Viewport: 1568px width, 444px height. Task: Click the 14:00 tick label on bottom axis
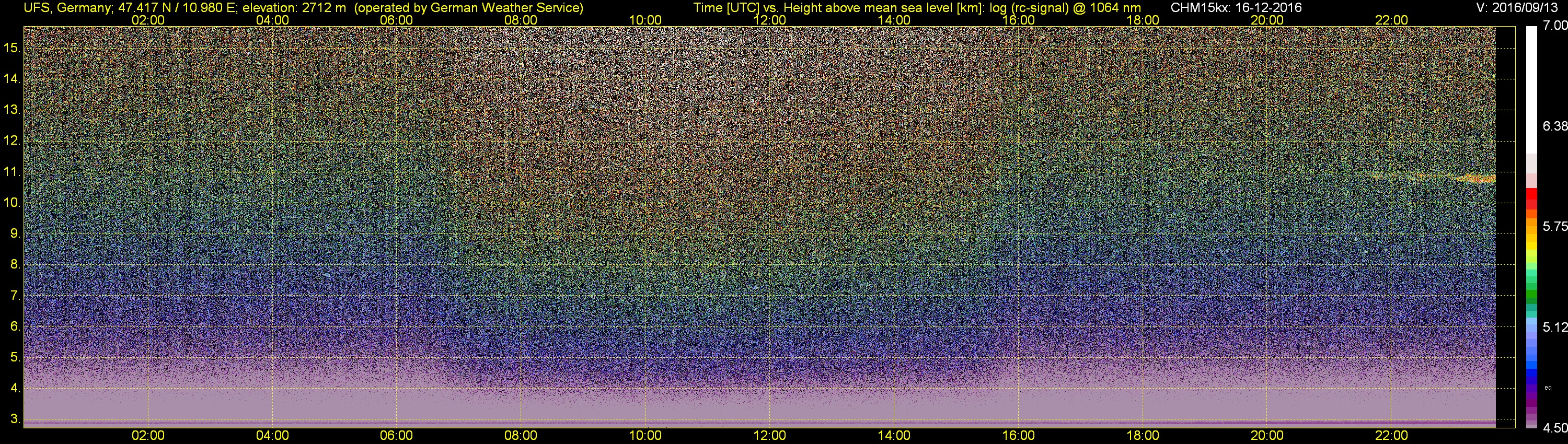coord(894,436)
